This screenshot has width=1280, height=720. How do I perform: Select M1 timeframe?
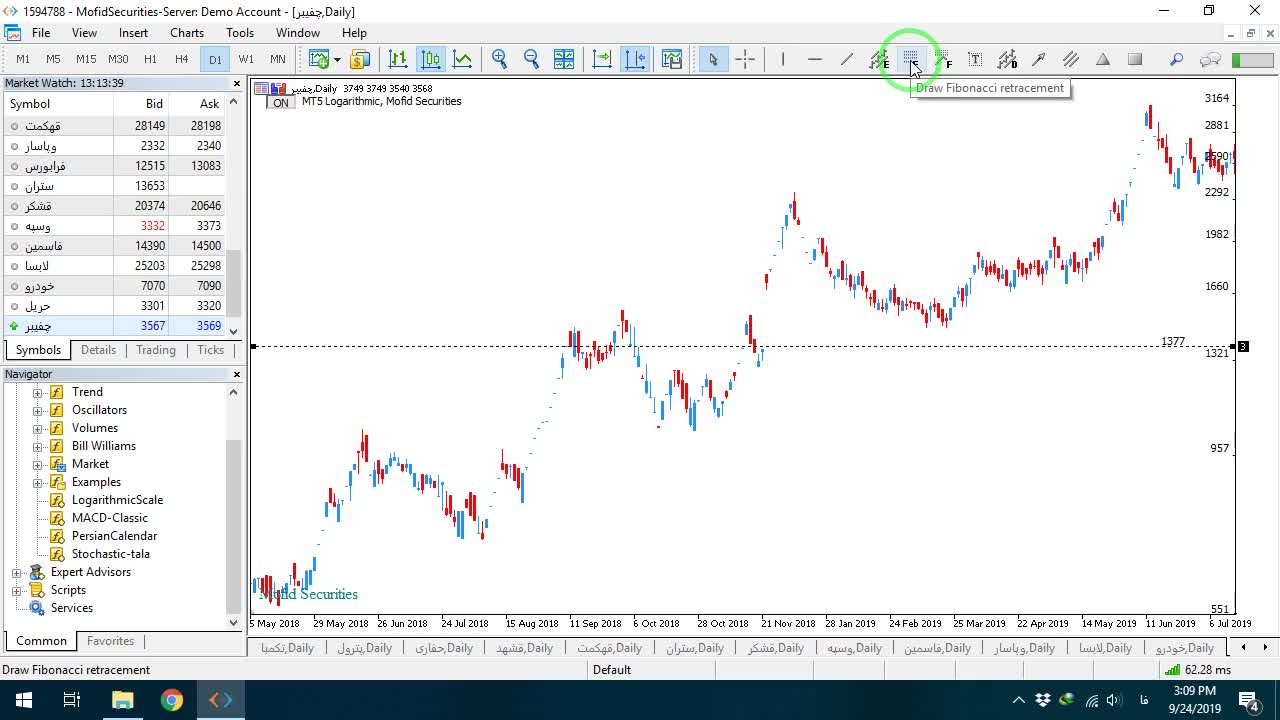tap(23, 59)
